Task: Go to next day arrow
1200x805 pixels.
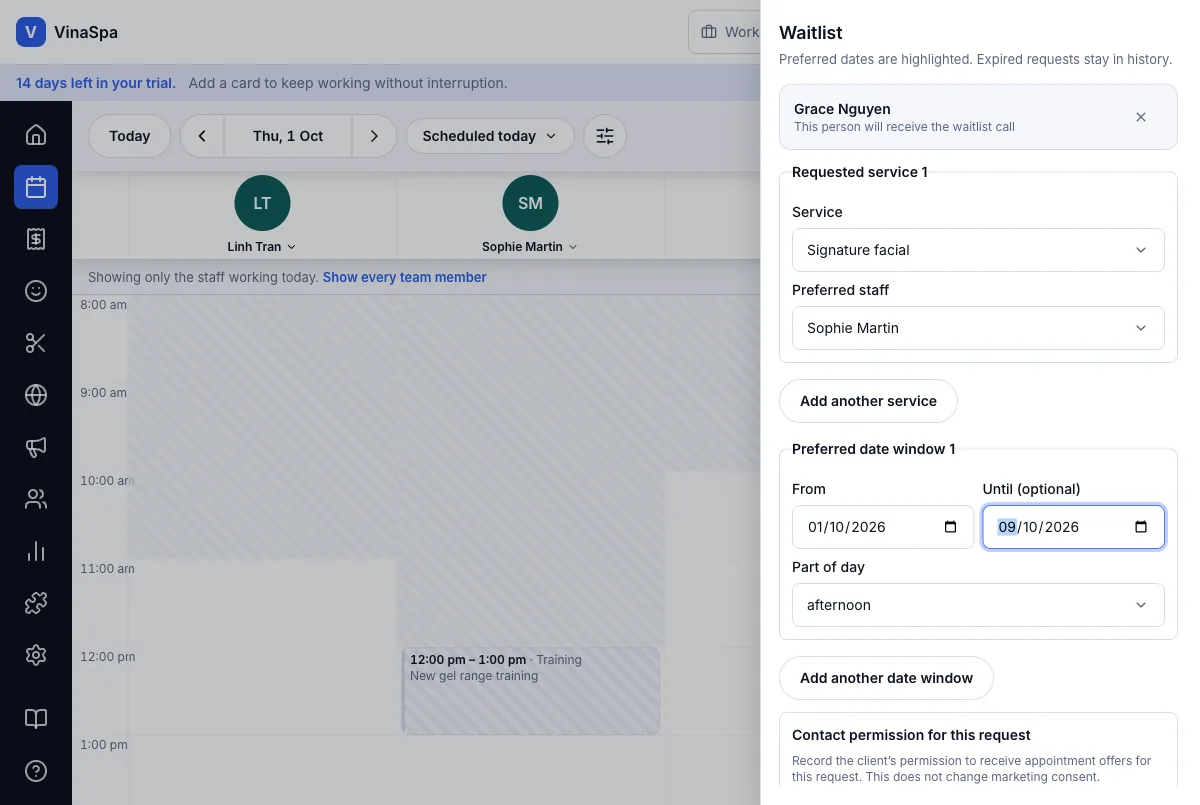Action: (374, 136)
